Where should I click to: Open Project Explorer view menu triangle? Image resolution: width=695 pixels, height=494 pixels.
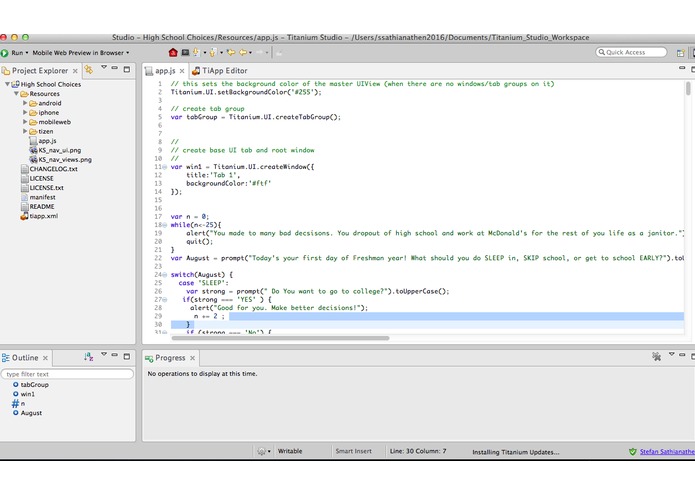104,67
